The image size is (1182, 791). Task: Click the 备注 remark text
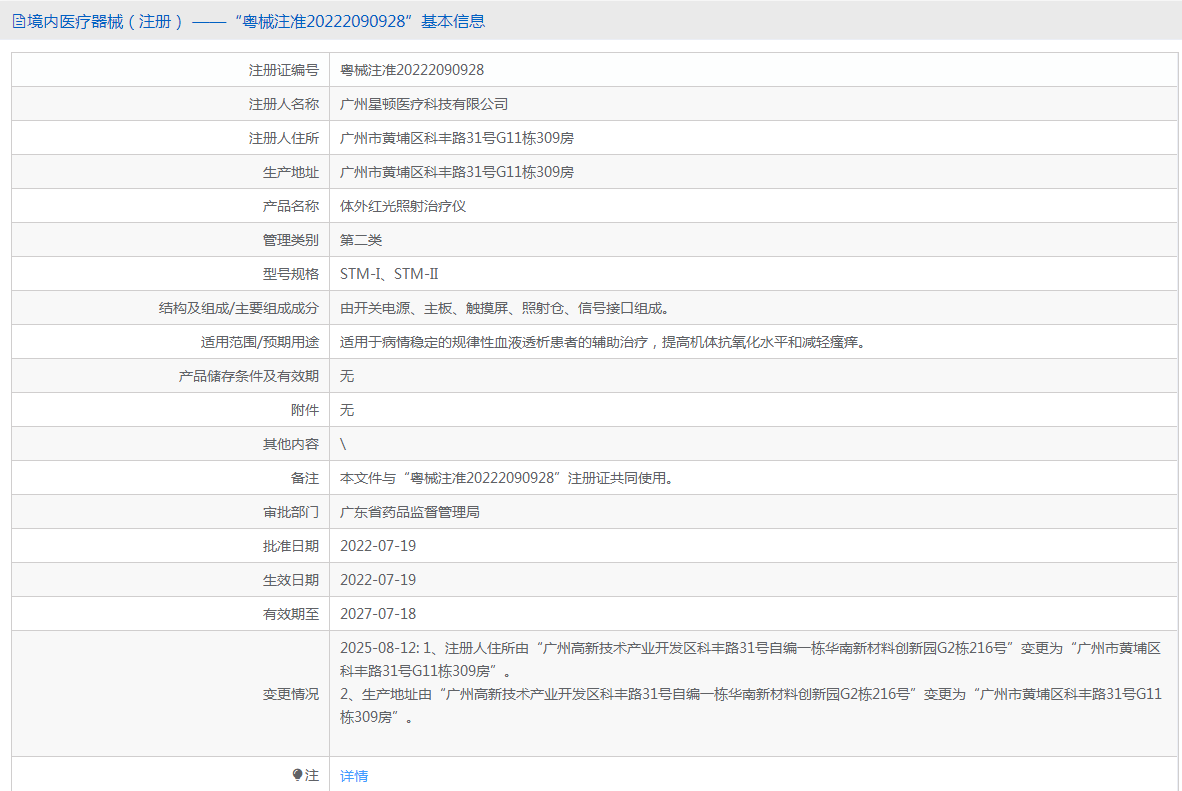(x=506, y=478)
